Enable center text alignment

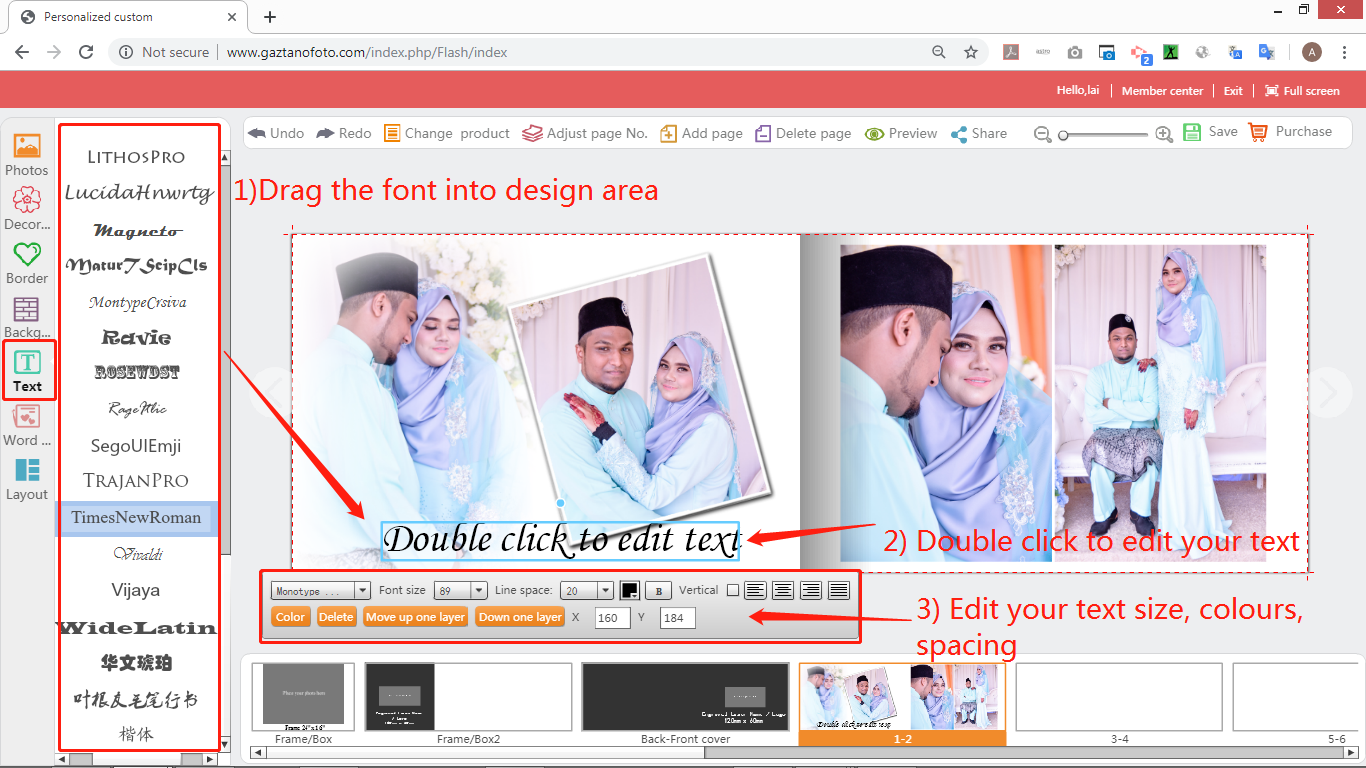tap(783, 591)
